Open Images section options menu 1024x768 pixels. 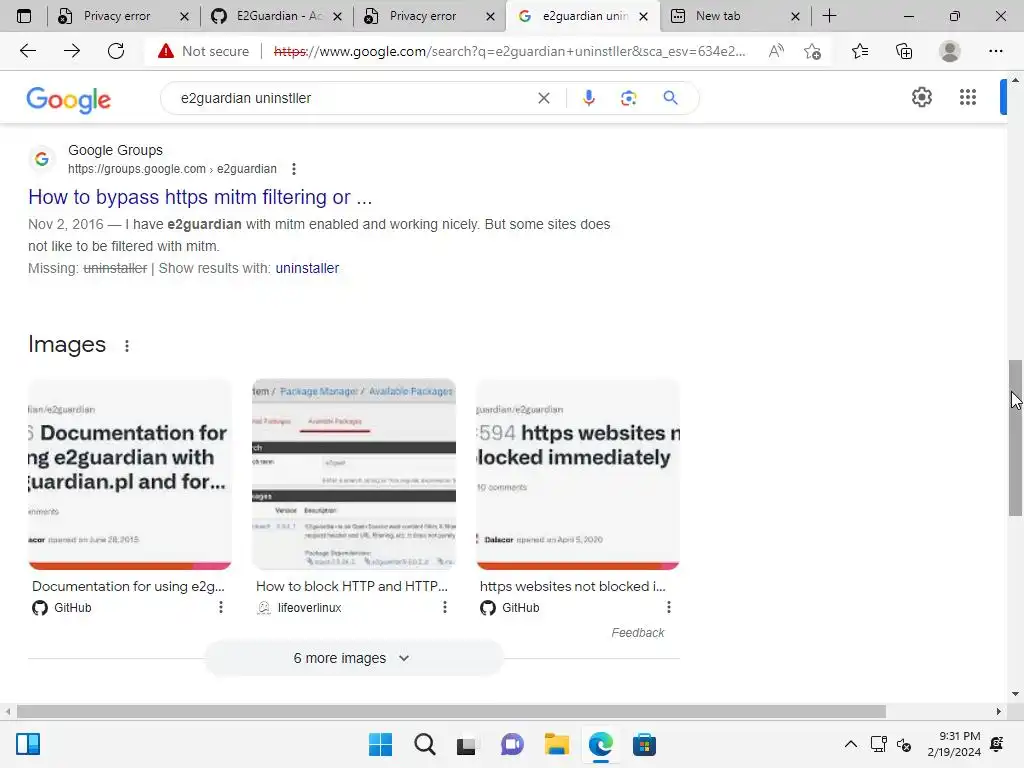click(127, 346)
